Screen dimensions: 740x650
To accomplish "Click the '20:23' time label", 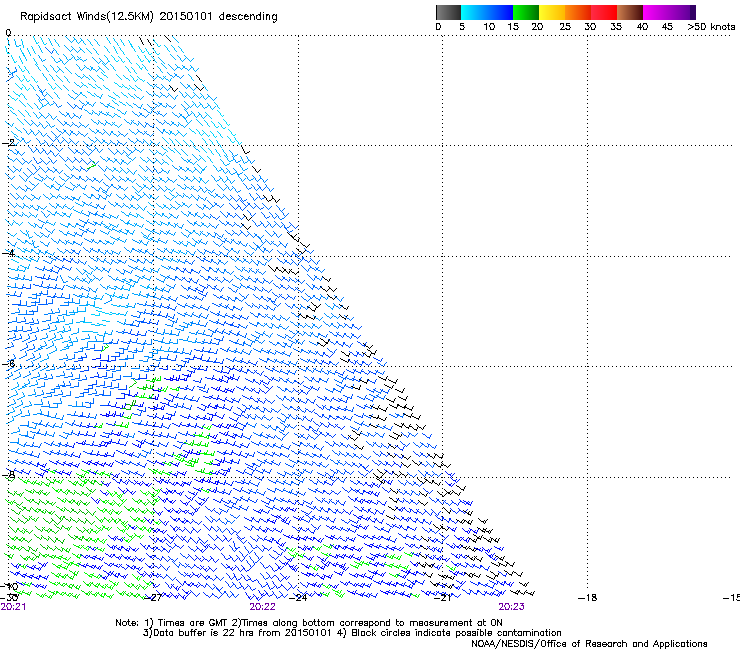I will coord(512,607).
